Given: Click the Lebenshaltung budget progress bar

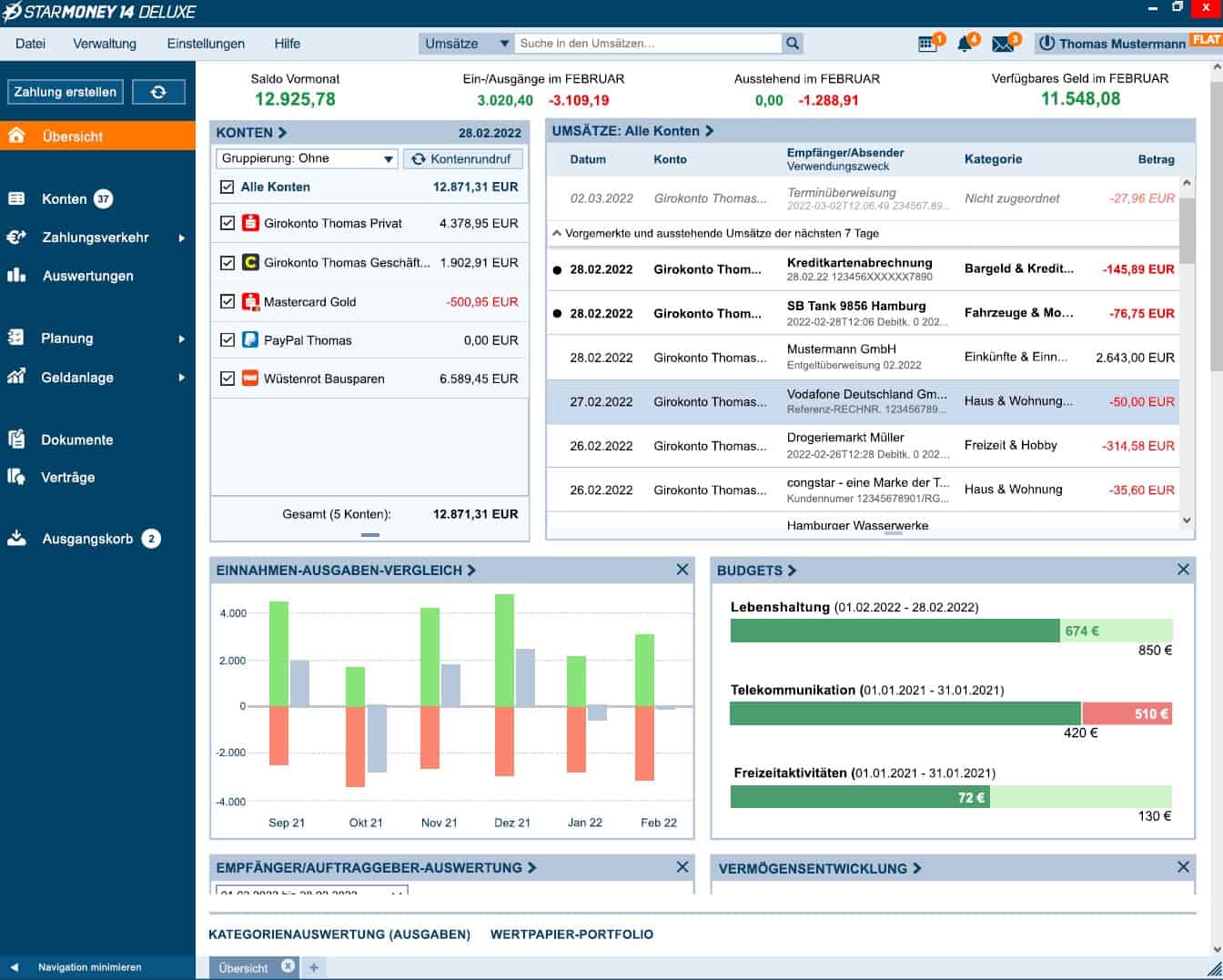Looking at the screenshot, I should [950, 631].
